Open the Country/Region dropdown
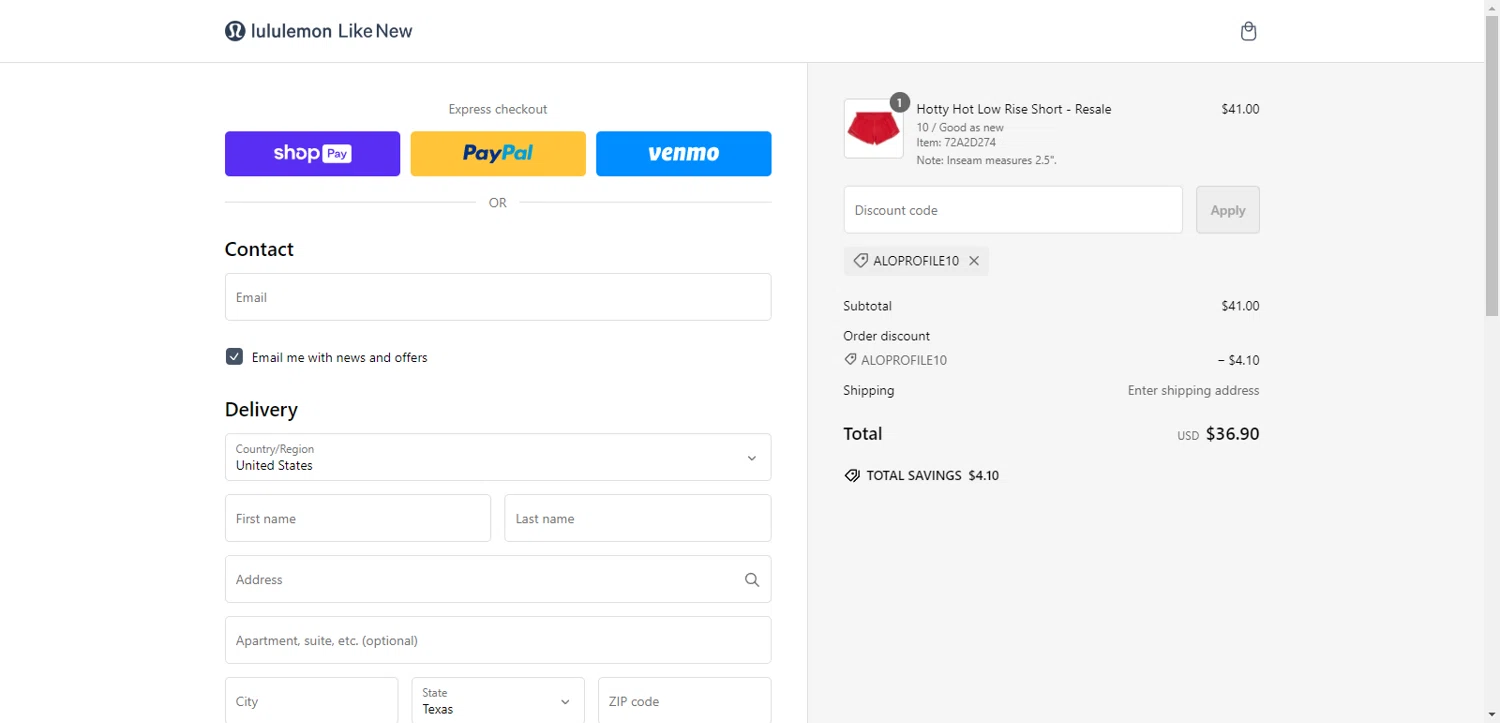This screenshot has width=1500, height=723. [498, 458]
